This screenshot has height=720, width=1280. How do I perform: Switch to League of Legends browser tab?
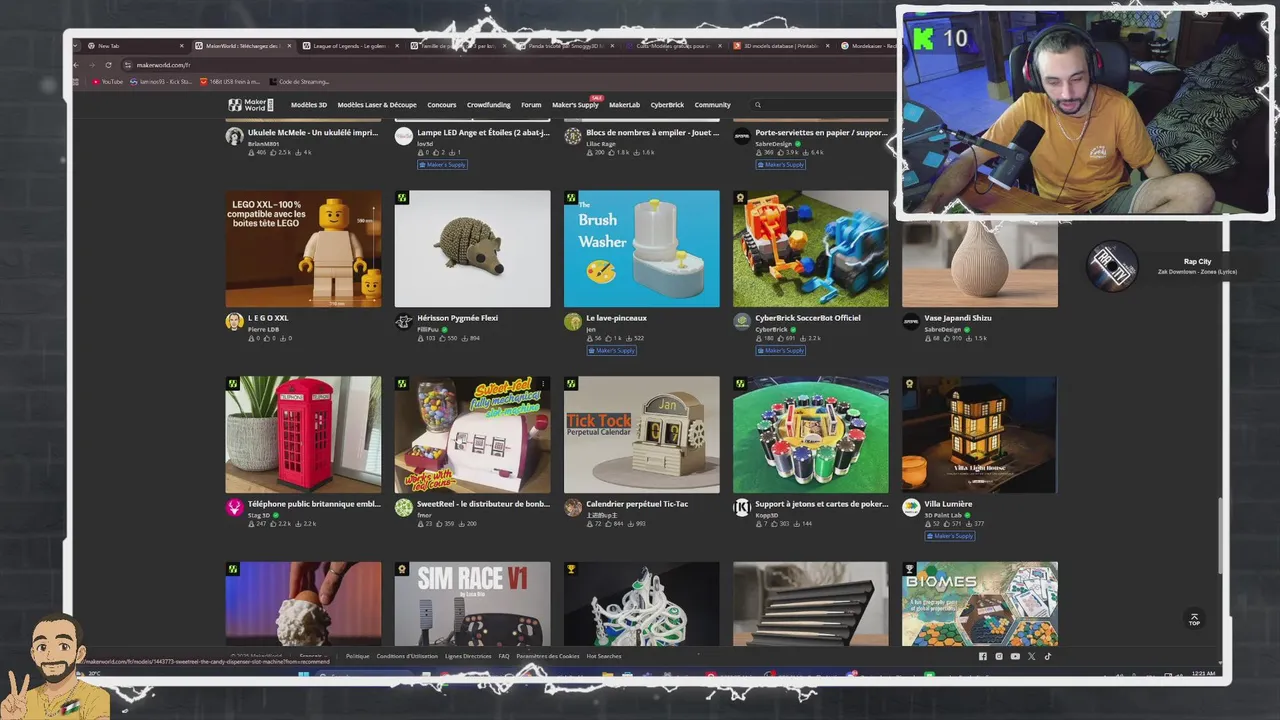click(x=349, y=46)
